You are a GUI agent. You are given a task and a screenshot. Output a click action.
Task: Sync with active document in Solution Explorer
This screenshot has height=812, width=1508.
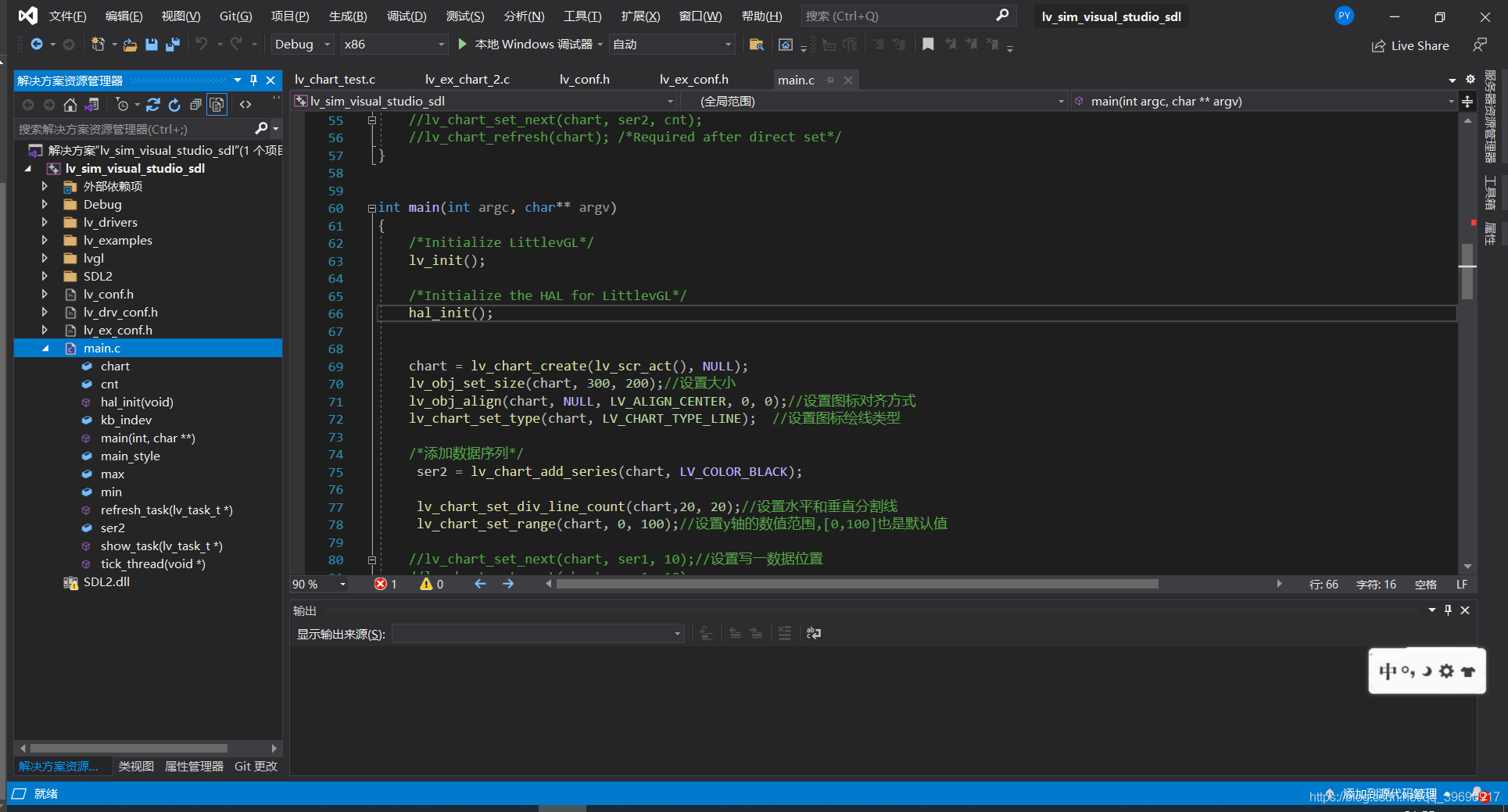[153, 105]
